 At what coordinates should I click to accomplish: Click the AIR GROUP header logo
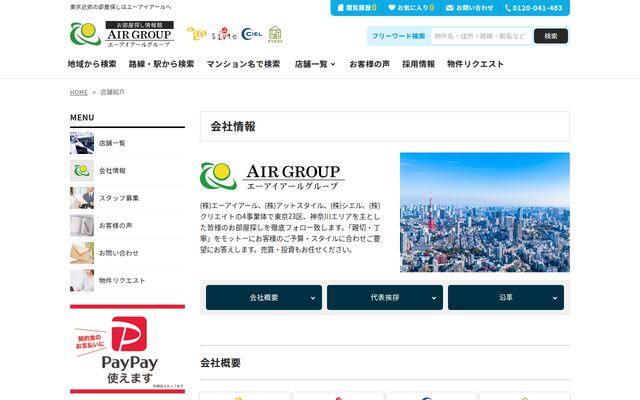(x=122, y=34)
